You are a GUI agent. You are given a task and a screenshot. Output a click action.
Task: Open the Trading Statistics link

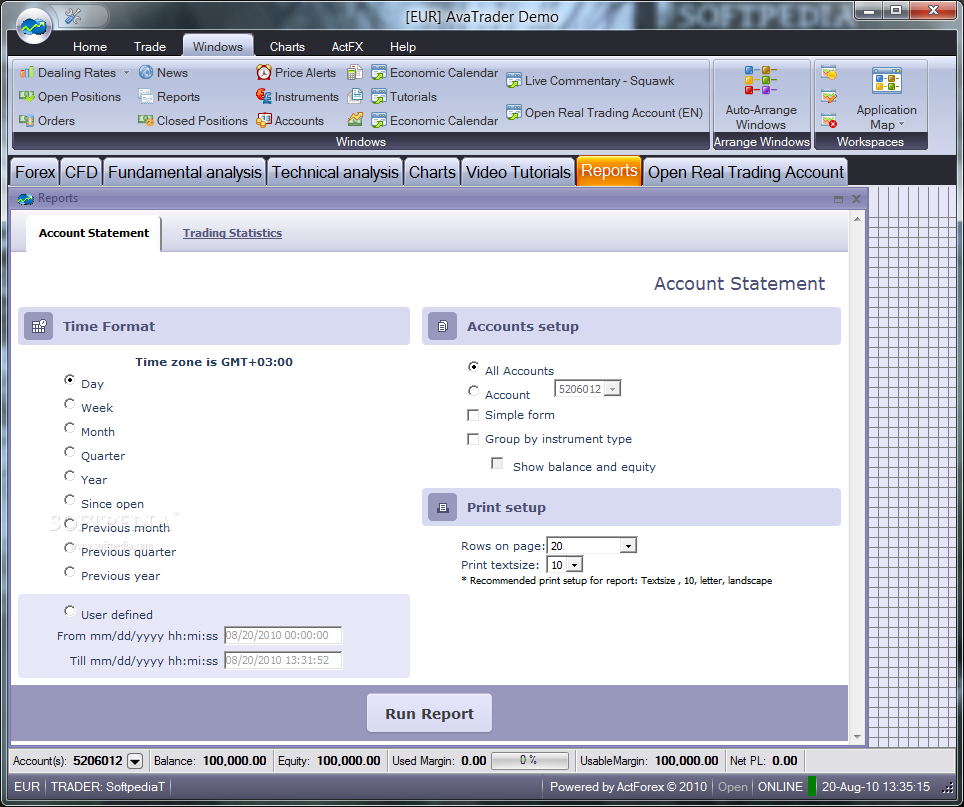point(232,233)
